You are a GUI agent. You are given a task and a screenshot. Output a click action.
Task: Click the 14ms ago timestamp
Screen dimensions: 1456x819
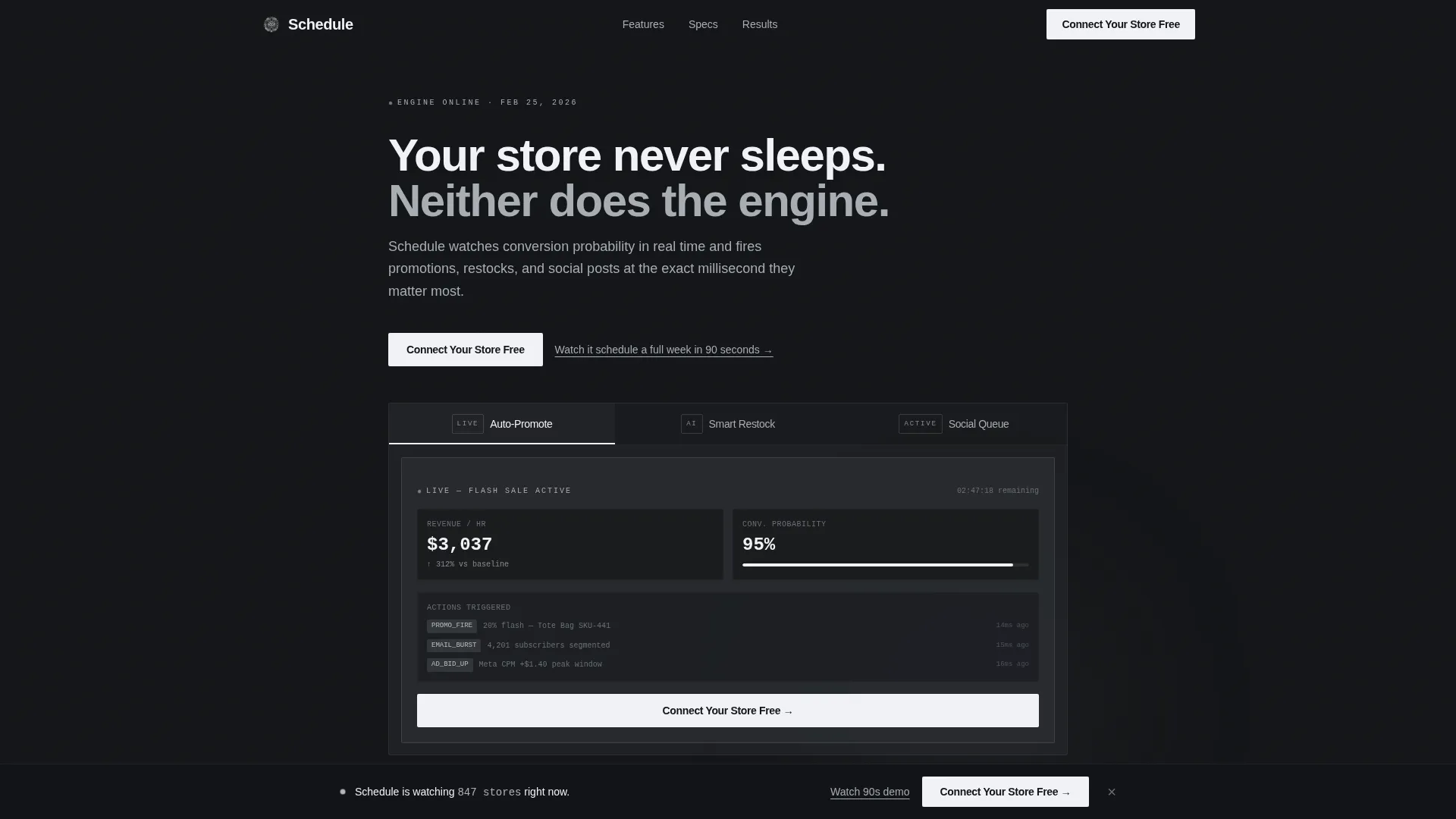(x=1012, y=626)
